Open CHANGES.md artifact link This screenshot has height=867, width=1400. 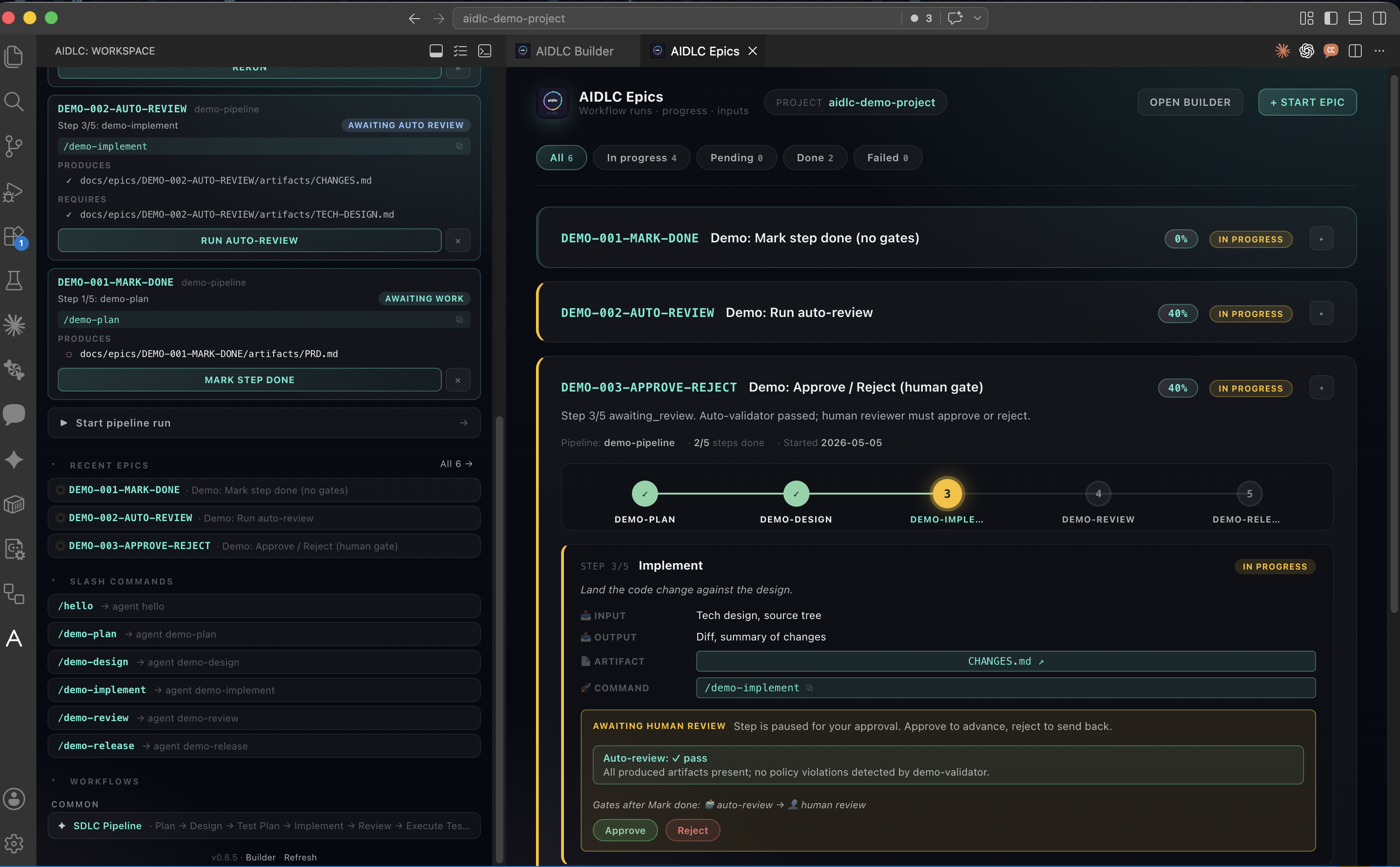pos(1006,661)
